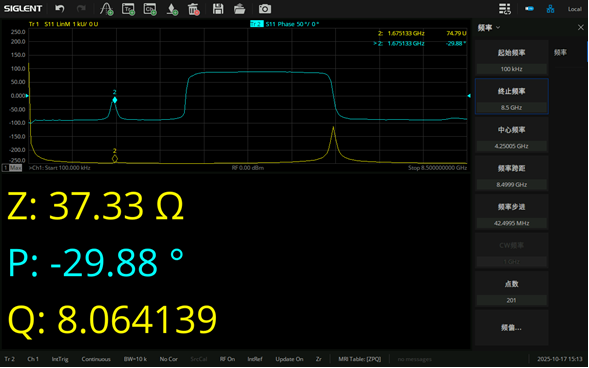The image size is (589, 368).
Task: Click the P: -29.88 ° readout
Action: [96, 262]
